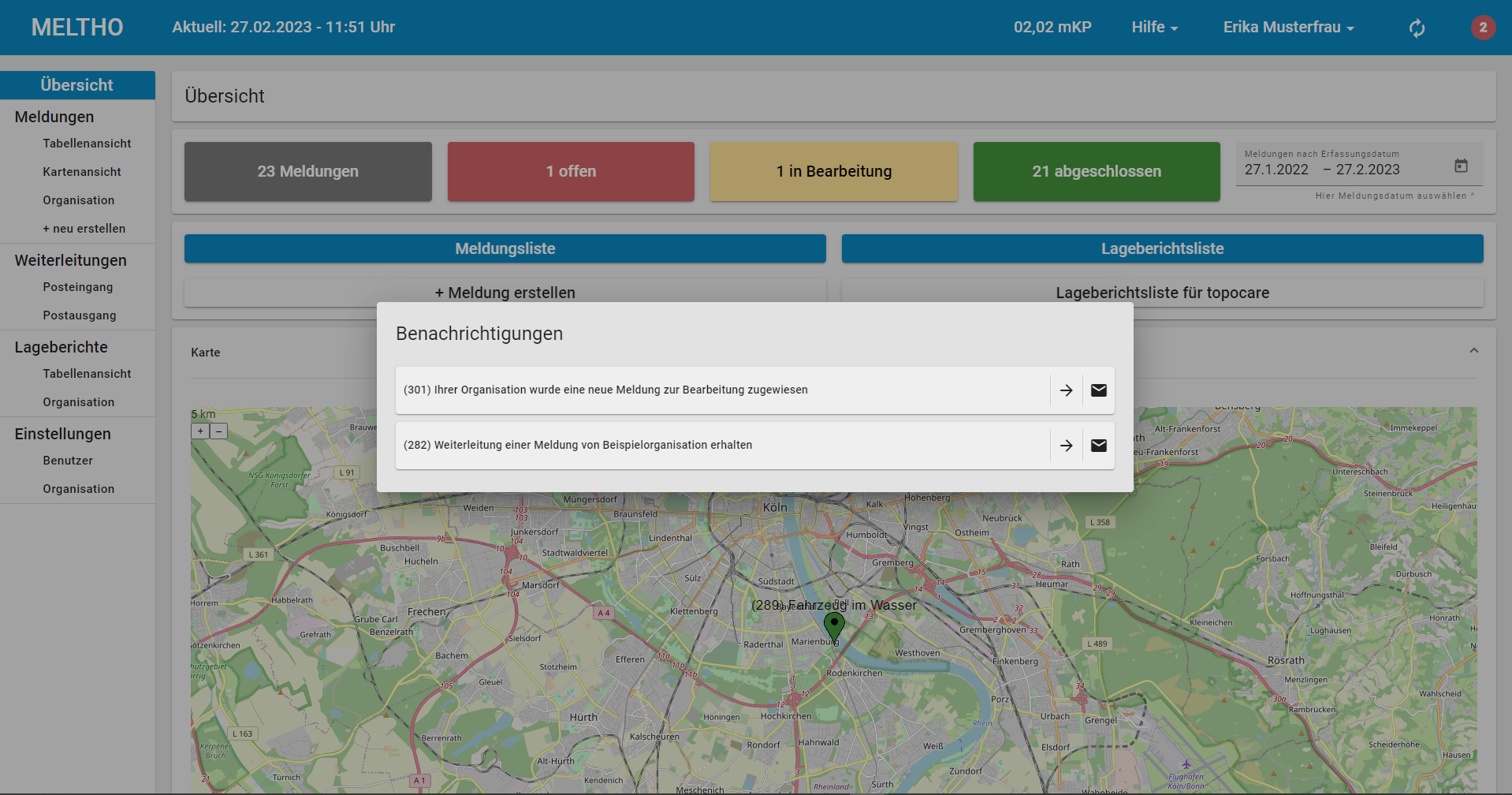The image size is (1512, 795).
Task: Go to notification 282 using arrow icon
Action: (x=1066, y=446)
